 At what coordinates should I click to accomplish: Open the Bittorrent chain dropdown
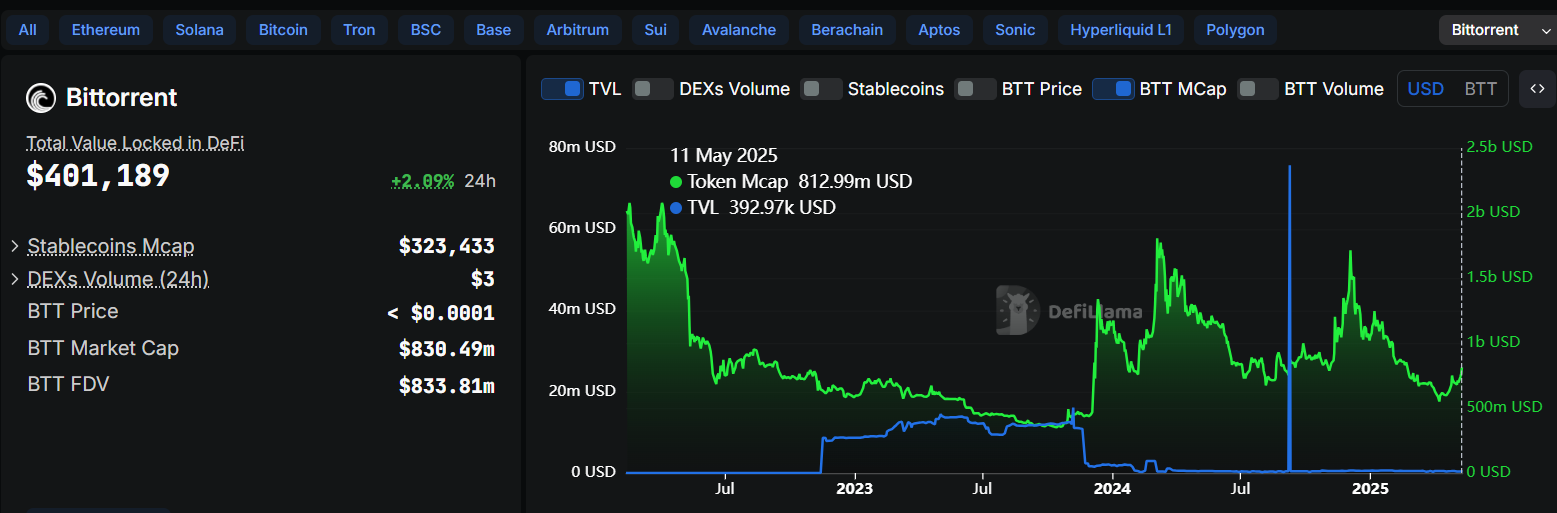1495,30
